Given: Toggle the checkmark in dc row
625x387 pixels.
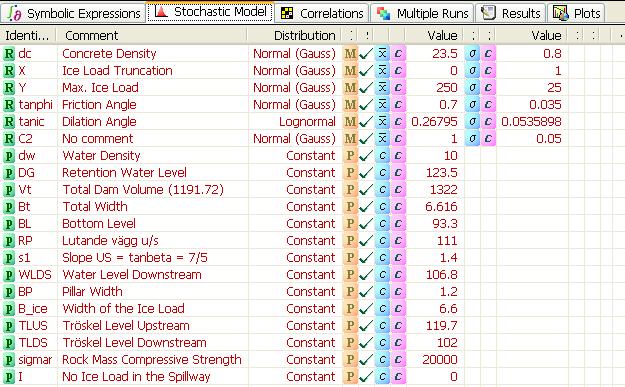Looking at the screenshot, I should click(x=366, y=54).
